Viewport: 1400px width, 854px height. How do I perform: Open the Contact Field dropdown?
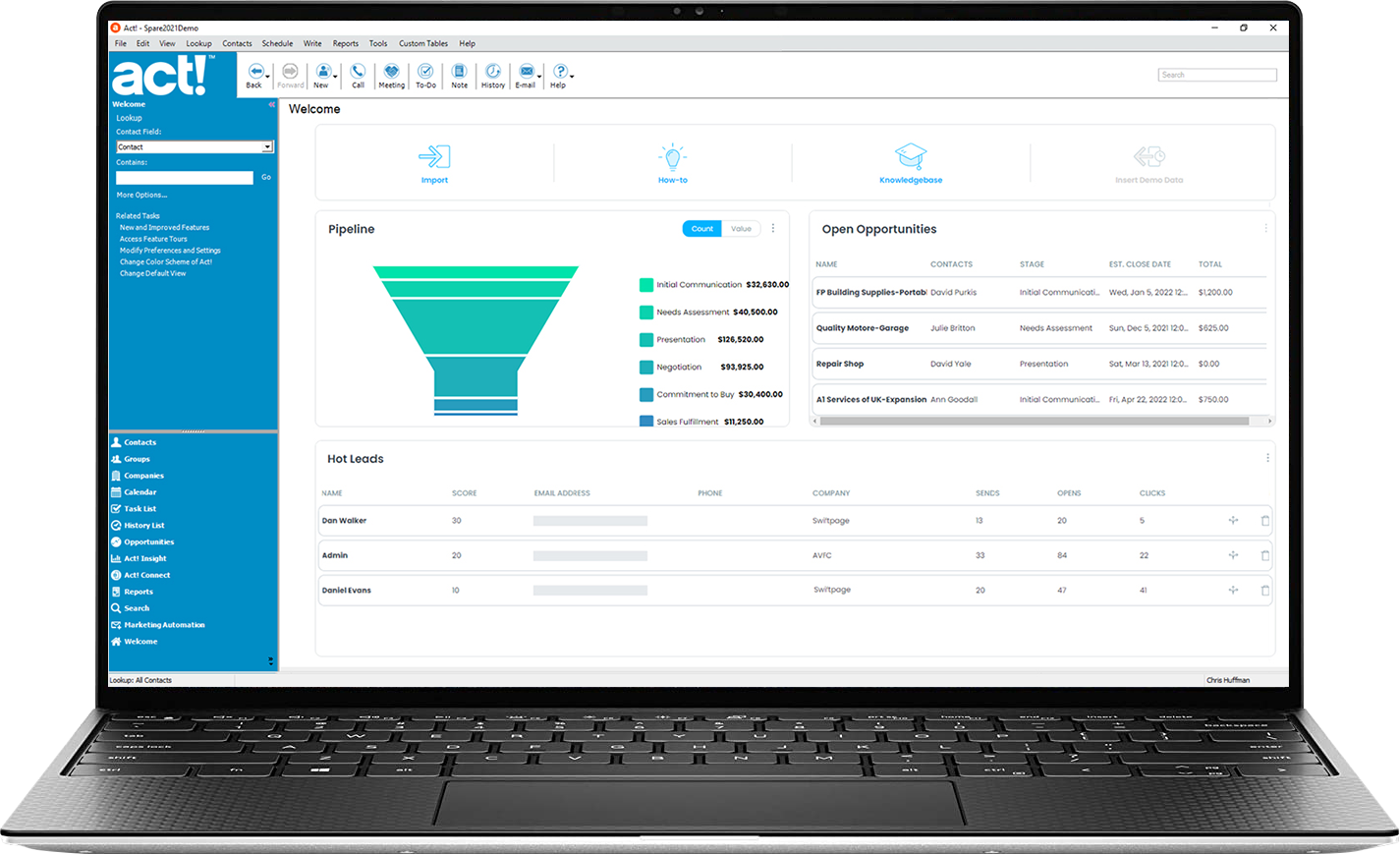pyautogui.click(x=267, y=147)
